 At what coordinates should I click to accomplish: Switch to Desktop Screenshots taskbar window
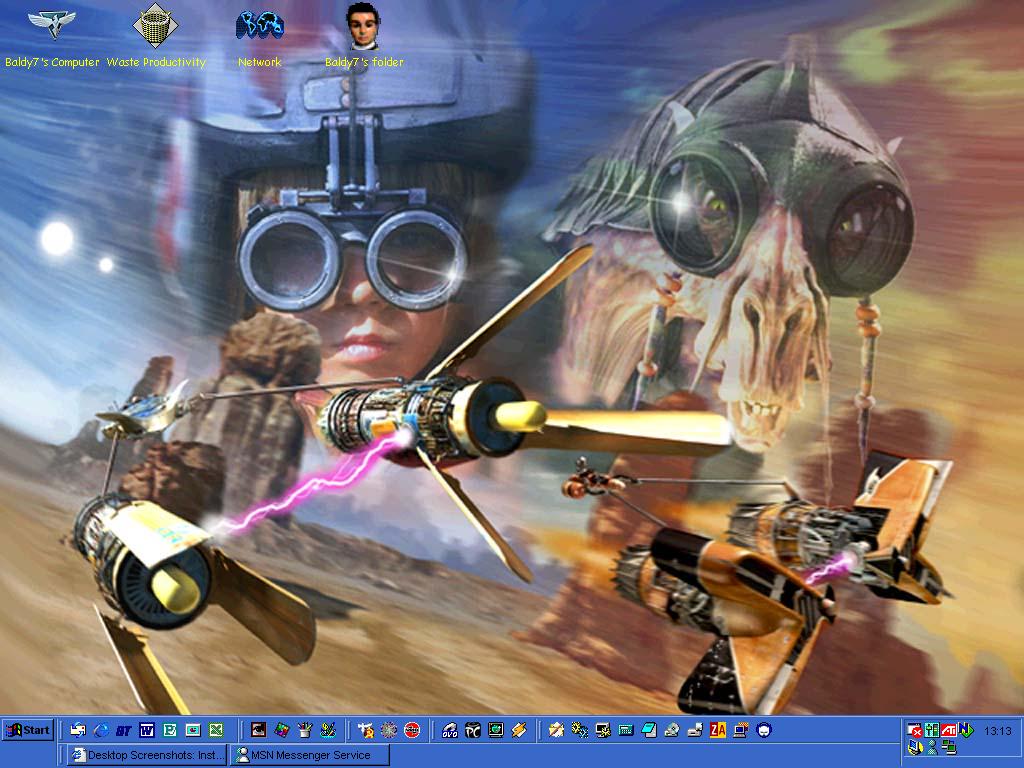point(148,755)
